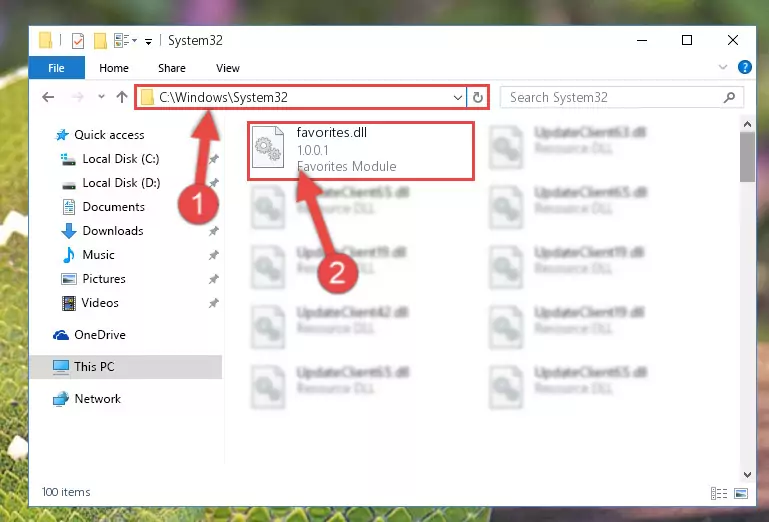
Task: Click the vertical scrollbar thumb
Action: (x=747, y=157)
